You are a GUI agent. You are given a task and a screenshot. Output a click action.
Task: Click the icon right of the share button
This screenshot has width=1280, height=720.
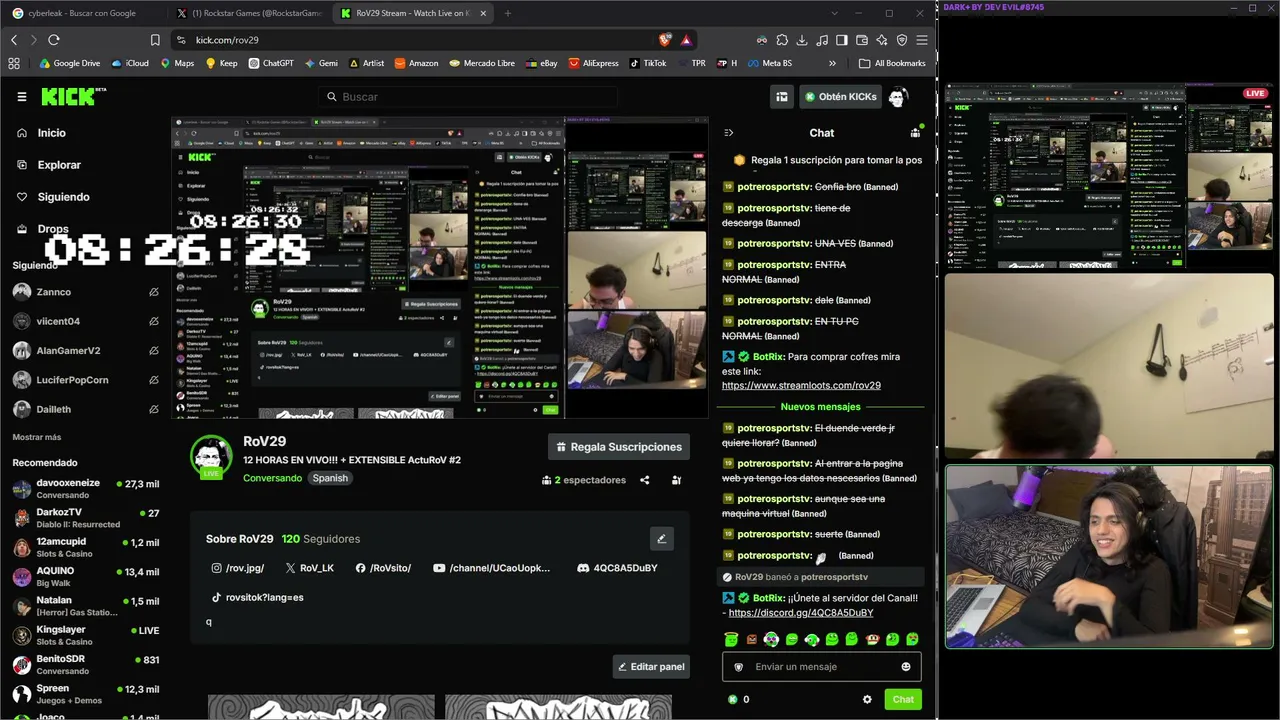click(676, 480)
